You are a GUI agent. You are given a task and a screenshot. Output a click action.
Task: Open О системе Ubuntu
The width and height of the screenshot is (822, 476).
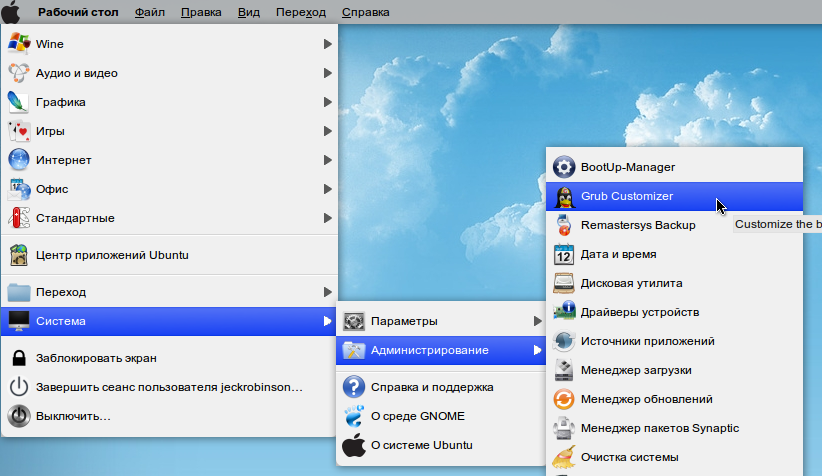[441, 445]
